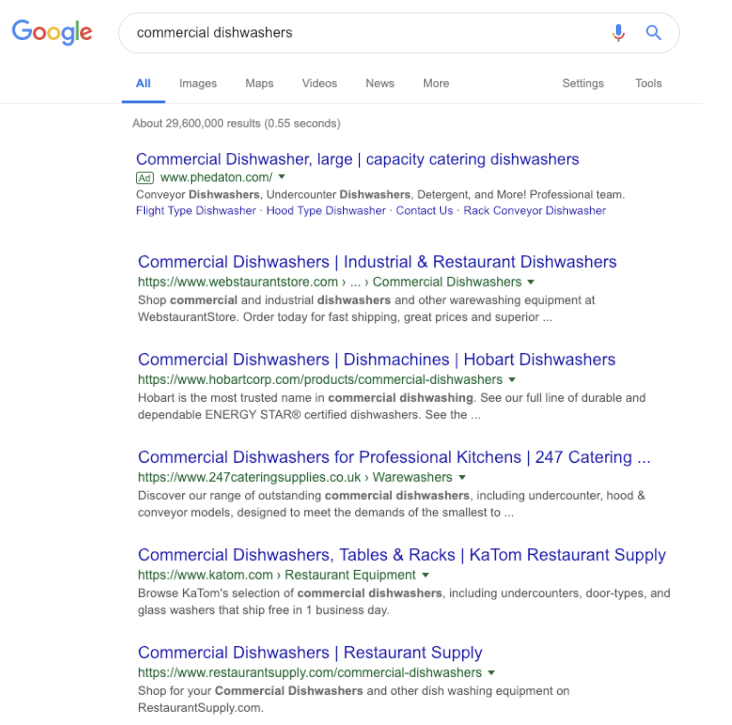Open dropdown arrow beside webstaurantstore.com URL
This screenshot has height=725, width=732.
pos(530,282)
